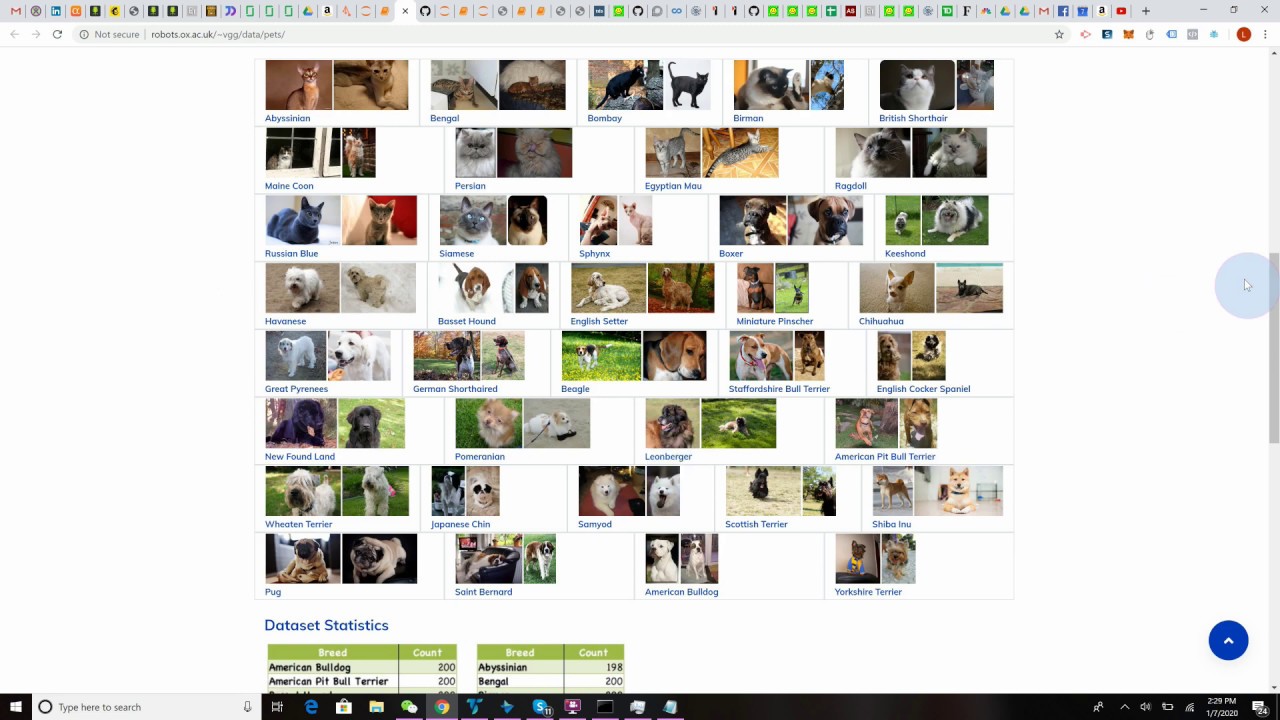Screen dimensions: 1280x720
Task: Open the Basset Hound link
Action: point(466,321)
